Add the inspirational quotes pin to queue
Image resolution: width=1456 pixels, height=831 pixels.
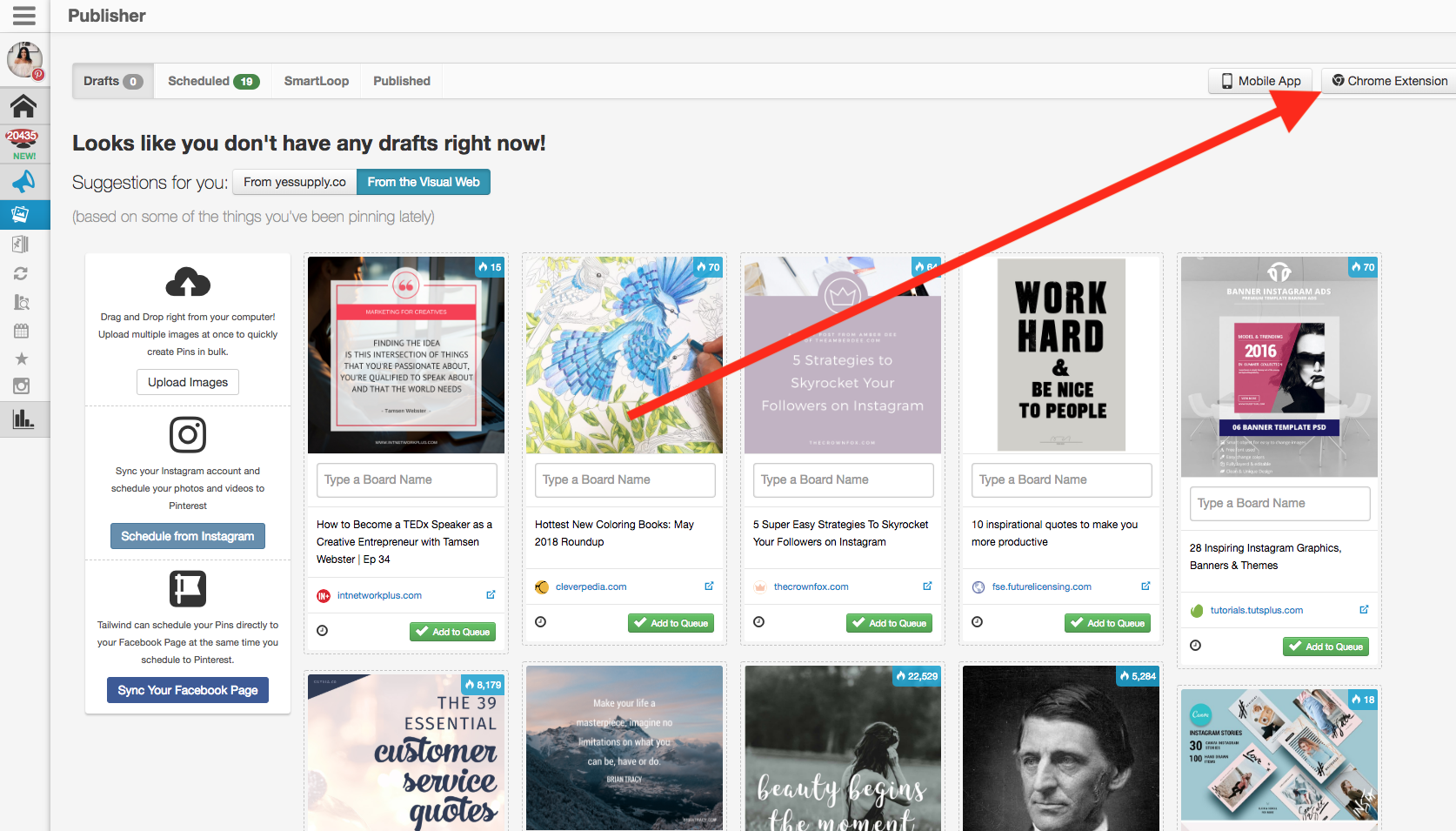[1107, 623]
